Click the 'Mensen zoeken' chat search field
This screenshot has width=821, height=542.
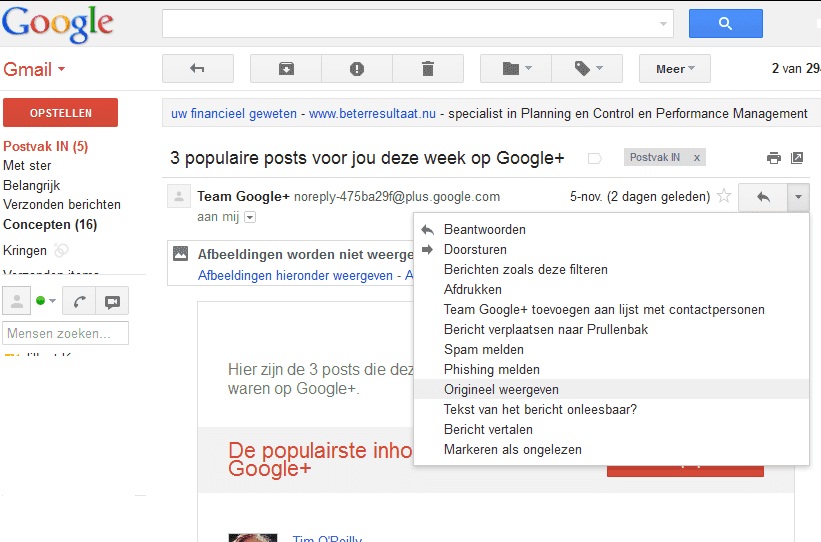pyautogui.click(x=65, y=333)
